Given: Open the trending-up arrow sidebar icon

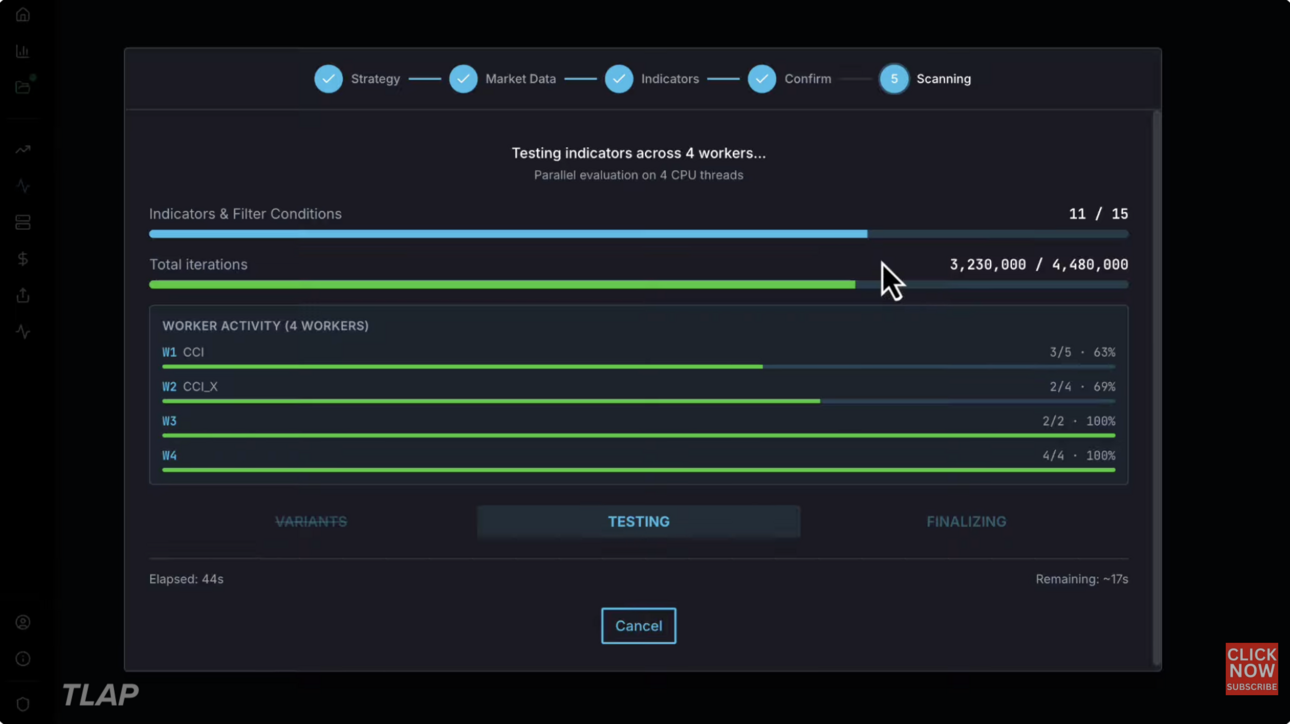Looking at the screenshot, I should pyautogui.click(x=23, y=150).
